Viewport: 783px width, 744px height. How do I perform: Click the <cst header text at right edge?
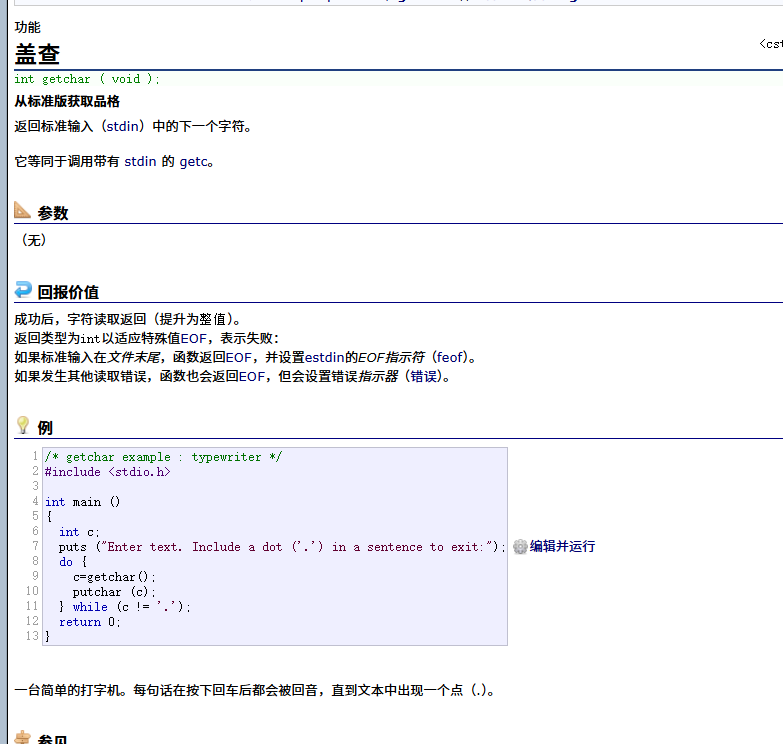pos(771,44)
